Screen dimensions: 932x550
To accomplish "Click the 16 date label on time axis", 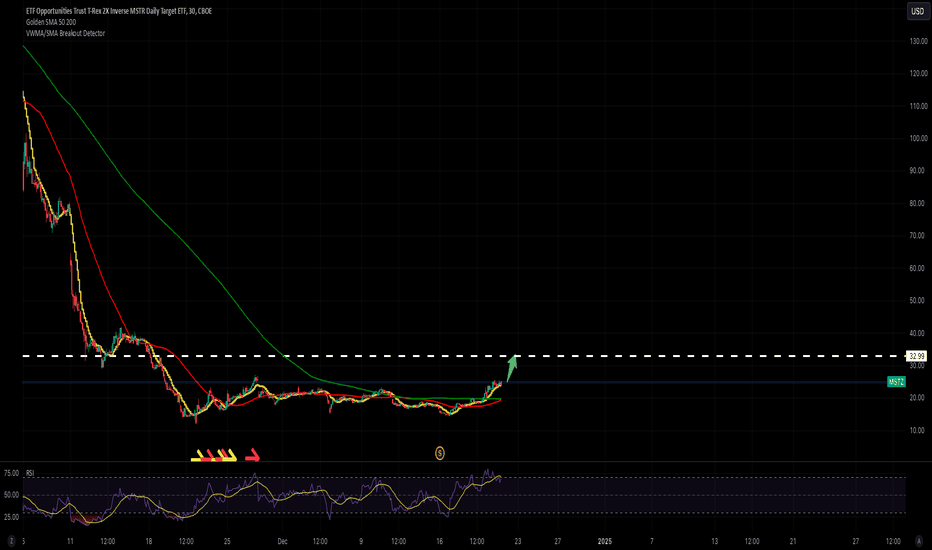I will pos(439,541).
